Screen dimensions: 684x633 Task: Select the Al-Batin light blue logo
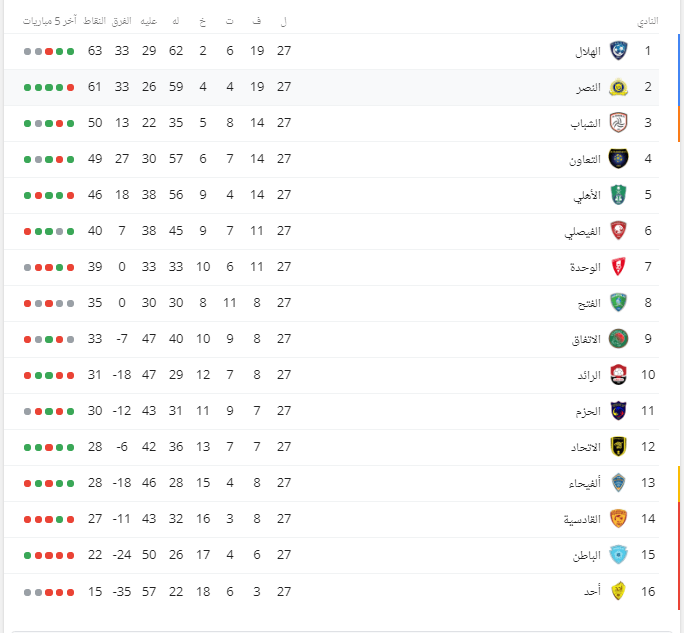tap(618, 554)
